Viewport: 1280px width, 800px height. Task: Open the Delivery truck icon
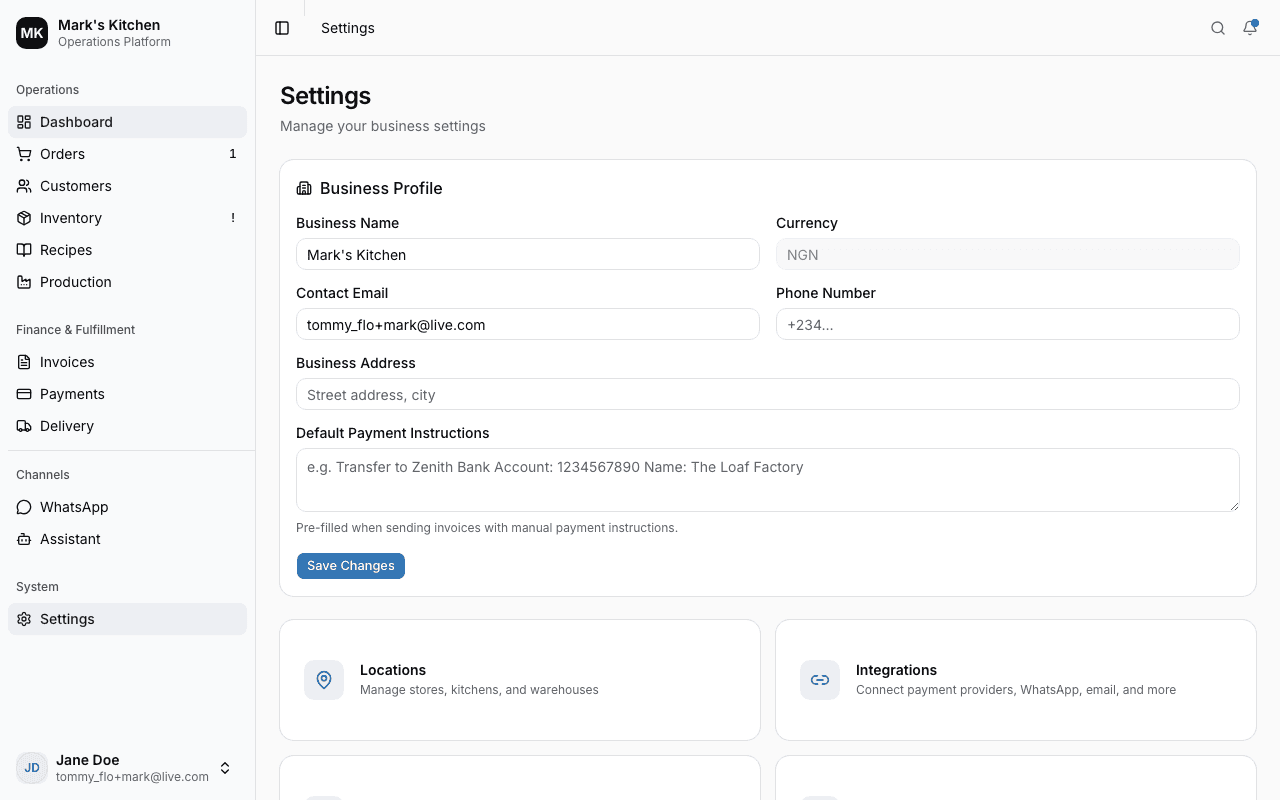coord(23,426)
